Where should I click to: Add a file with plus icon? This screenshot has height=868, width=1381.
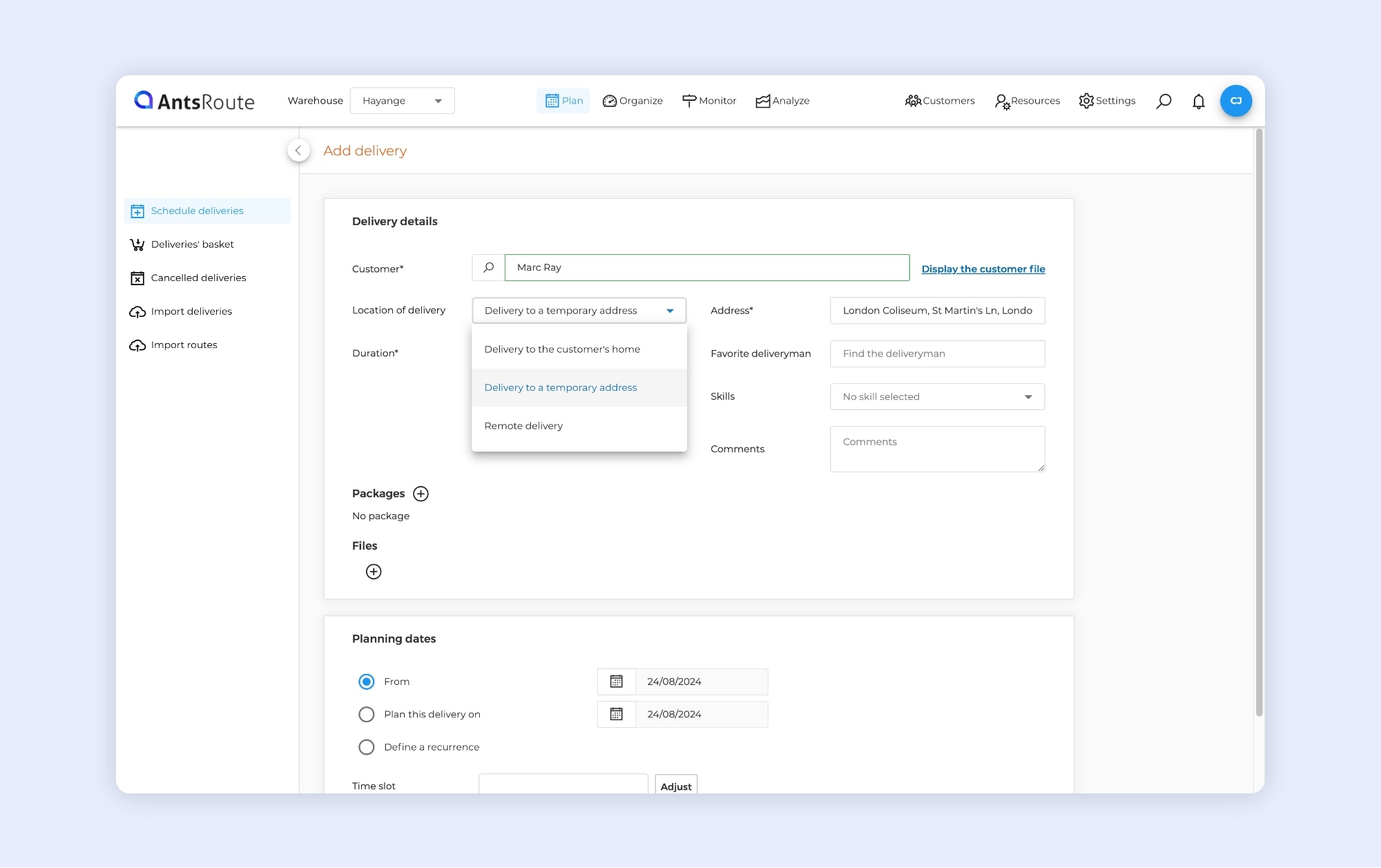pos(374,572)
